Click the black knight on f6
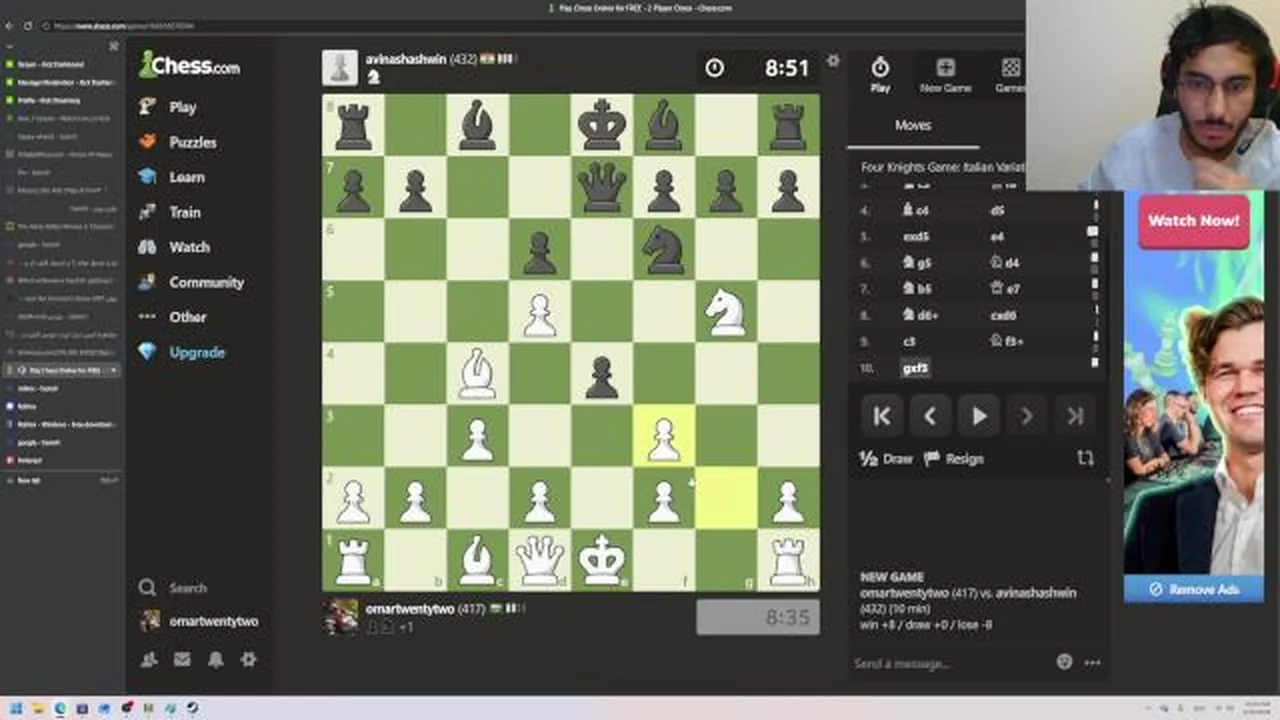This screenshot has height=720, width=1280. click(x=664, y=250)
